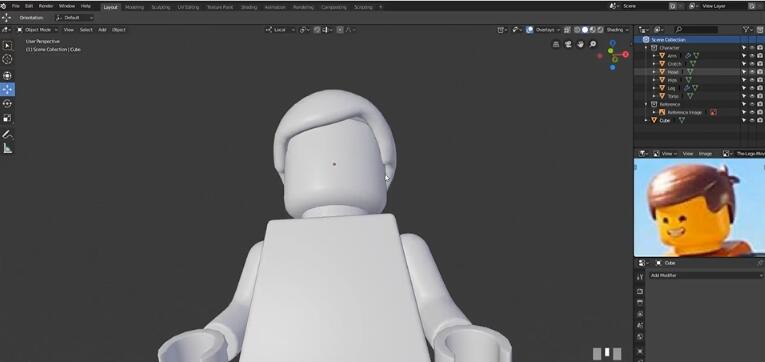Open the image editor's editor type menu

[644, 153]
